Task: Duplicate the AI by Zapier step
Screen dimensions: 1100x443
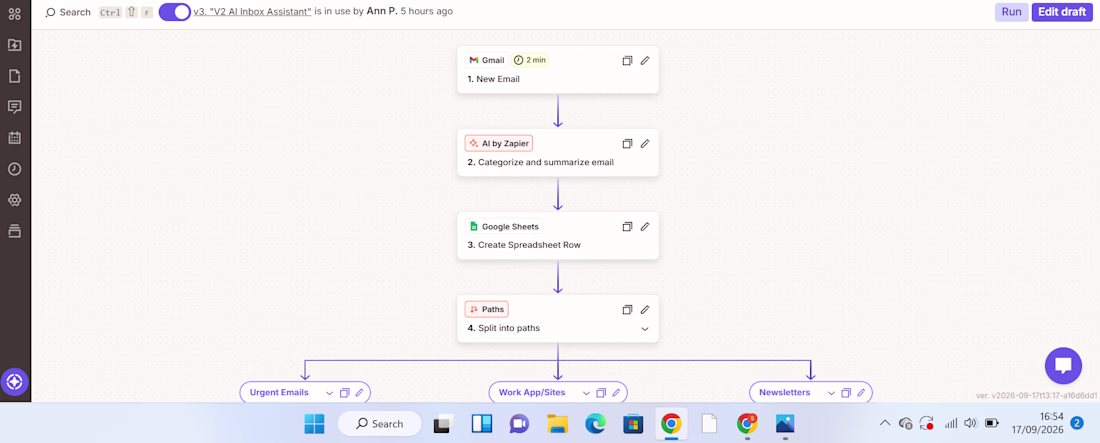Action: point(627,143)
